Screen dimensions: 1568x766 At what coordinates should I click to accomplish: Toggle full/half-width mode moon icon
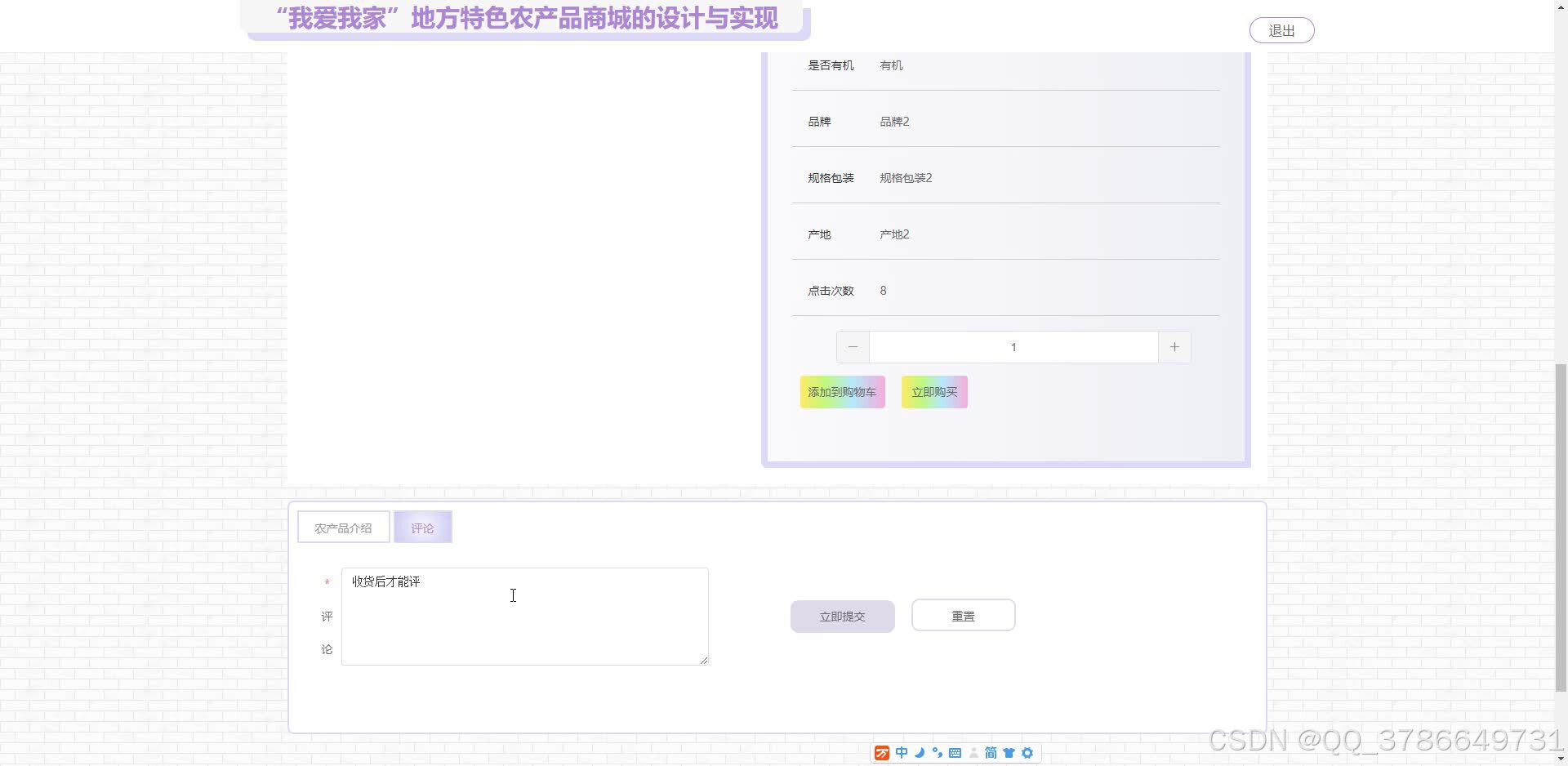click(919, 752)
